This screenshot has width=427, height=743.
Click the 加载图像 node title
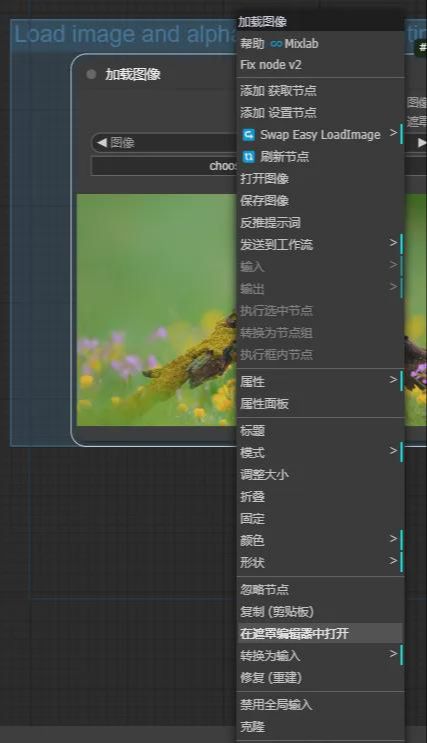133,74
